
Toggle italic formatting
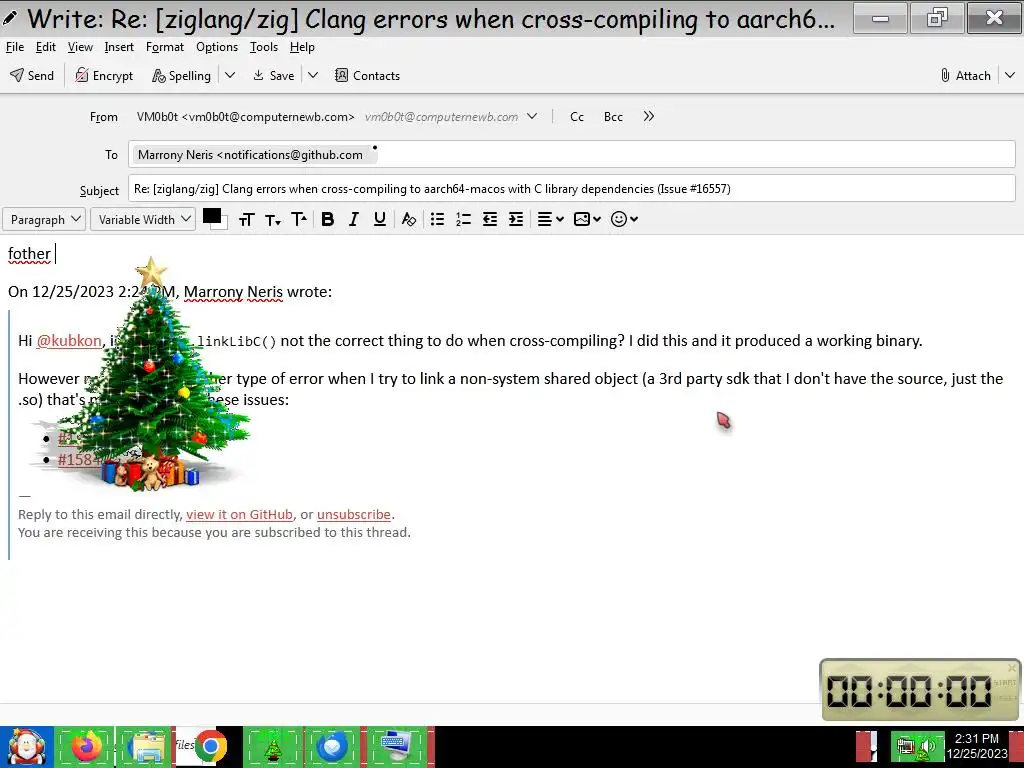pos(353,219)
